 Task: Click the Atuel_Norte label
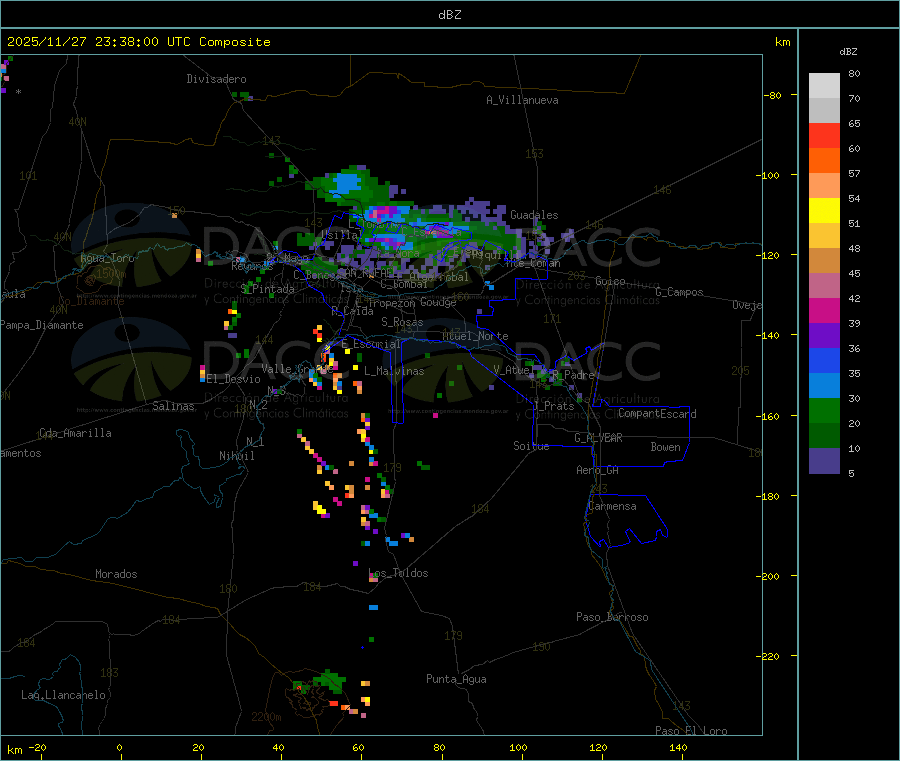pos(475,336)
